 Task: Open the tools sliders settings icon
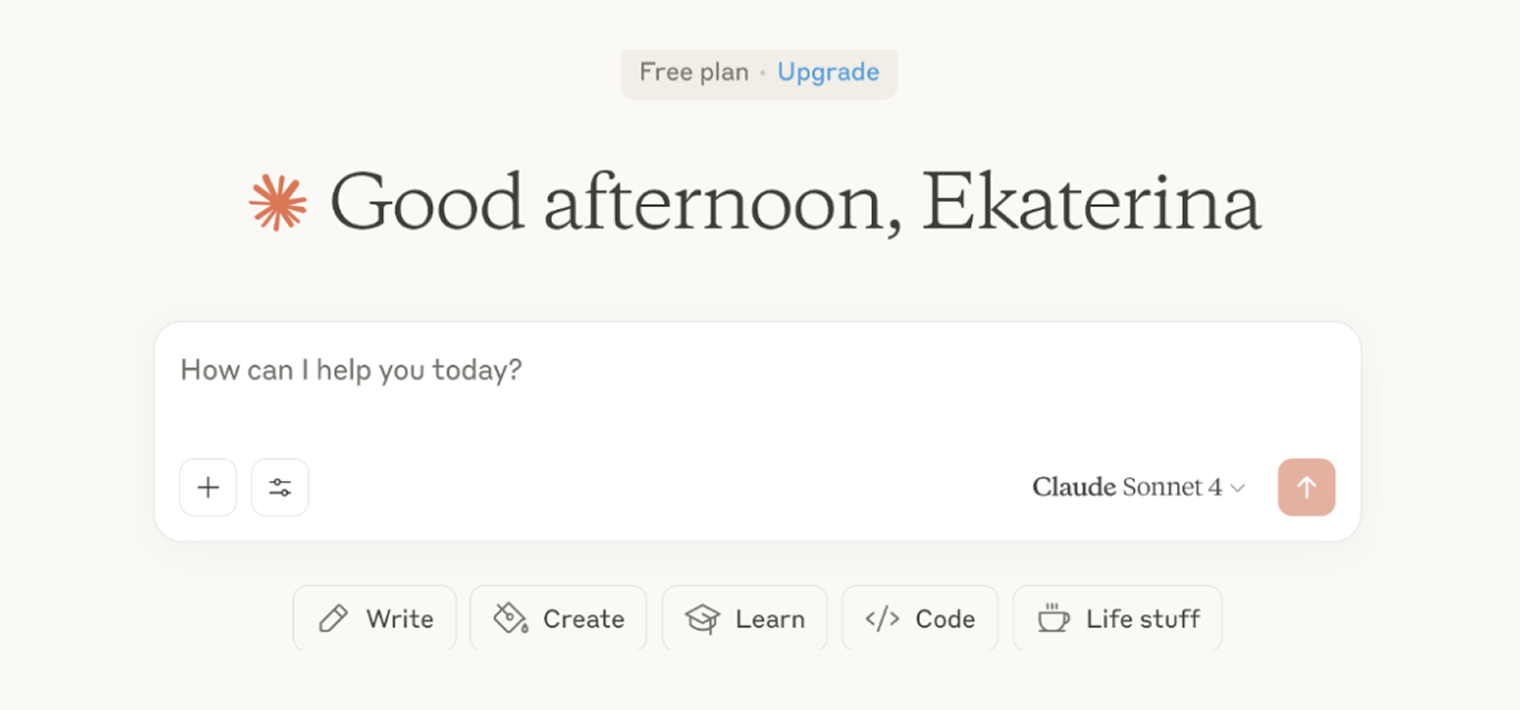coord(280,487)
